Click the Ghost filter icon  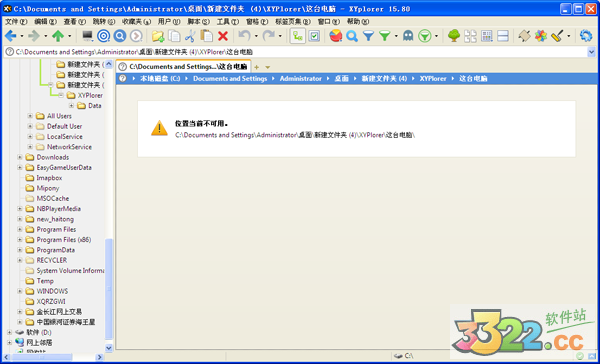(x=408, y=36)
